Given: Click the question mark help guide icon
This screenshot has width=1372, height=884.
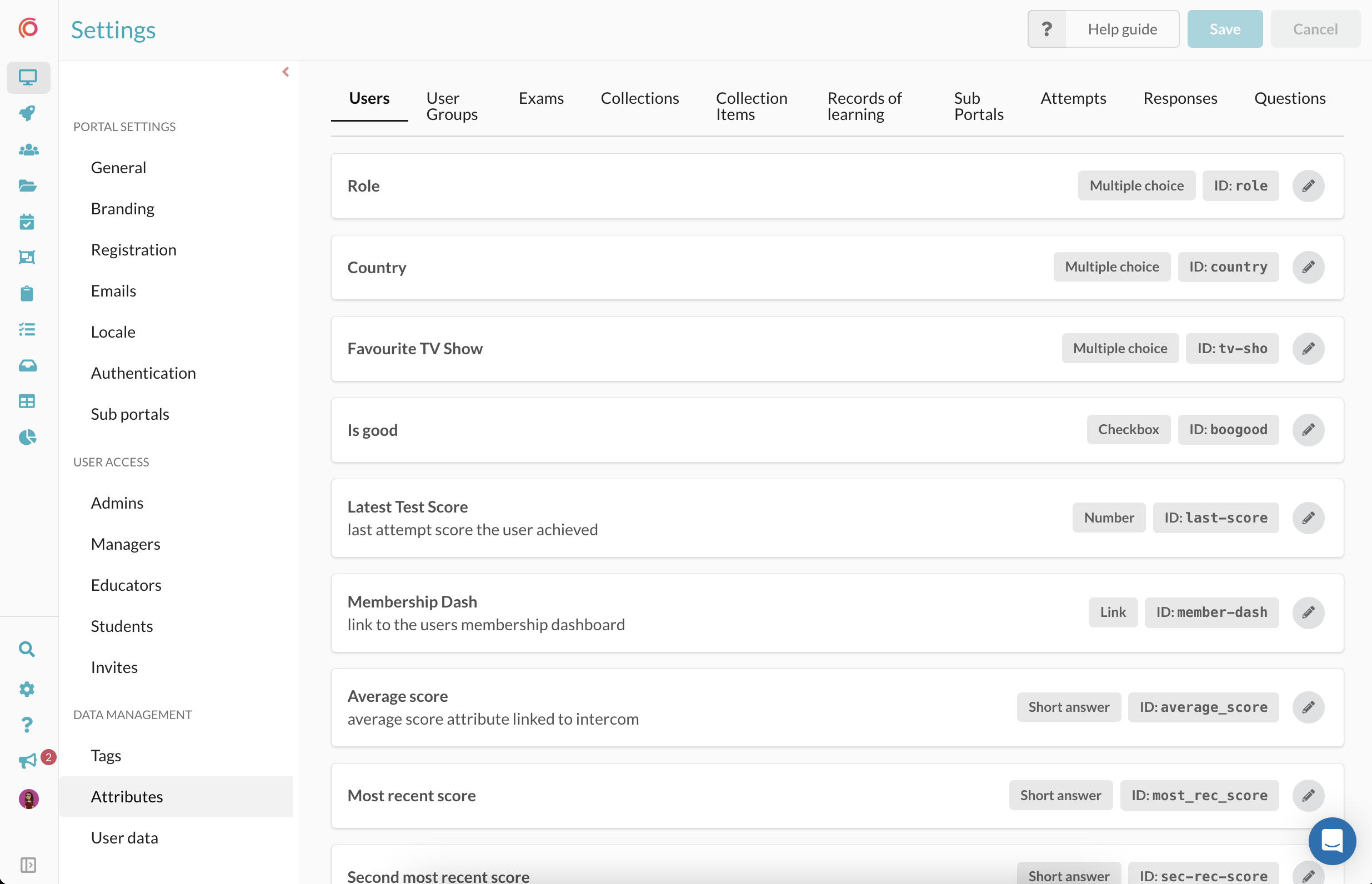Looking at the screenshot, I should pos(1046,29).
